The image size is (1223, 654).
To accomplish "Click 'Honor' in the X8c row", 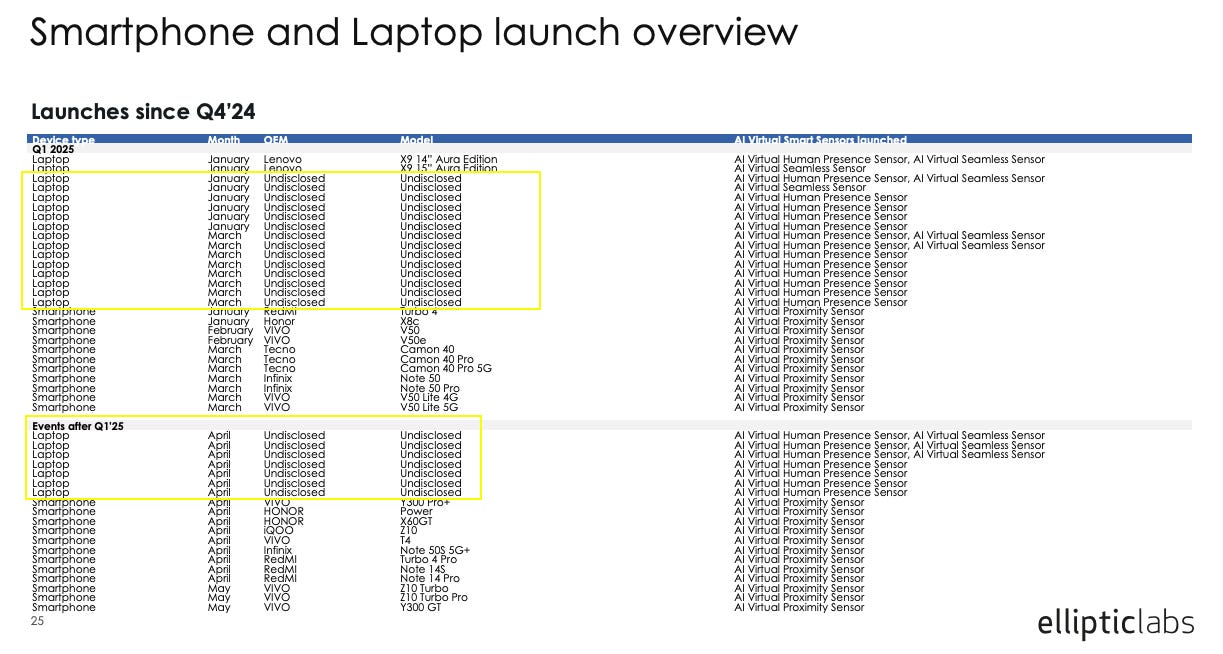I will (279, 321).
